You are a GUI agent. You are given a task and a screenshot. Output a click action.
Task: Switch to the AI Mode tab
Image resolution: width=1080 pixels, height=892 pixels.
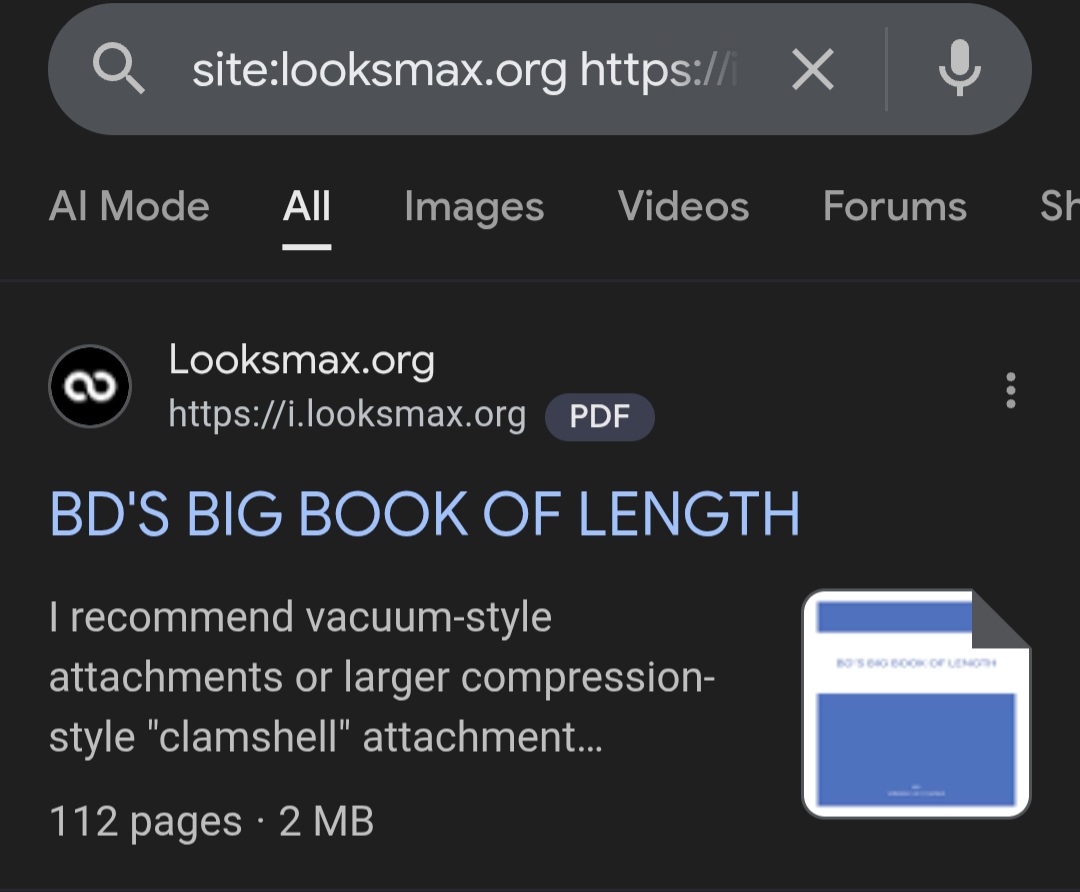[x=129, y=207]
